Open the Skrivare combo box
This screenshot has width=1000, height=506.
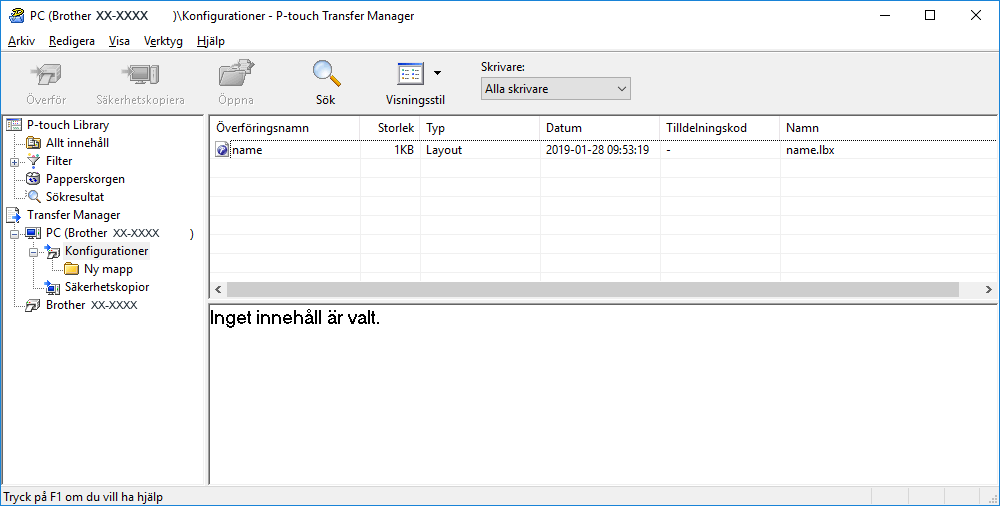(x=555, y=89)
